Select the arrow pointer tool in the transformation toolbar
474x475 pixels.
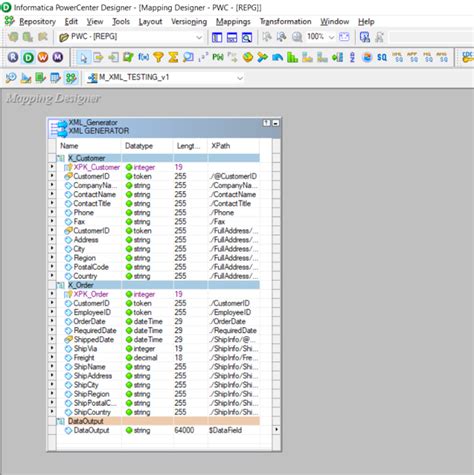click(x=84, y=58)
